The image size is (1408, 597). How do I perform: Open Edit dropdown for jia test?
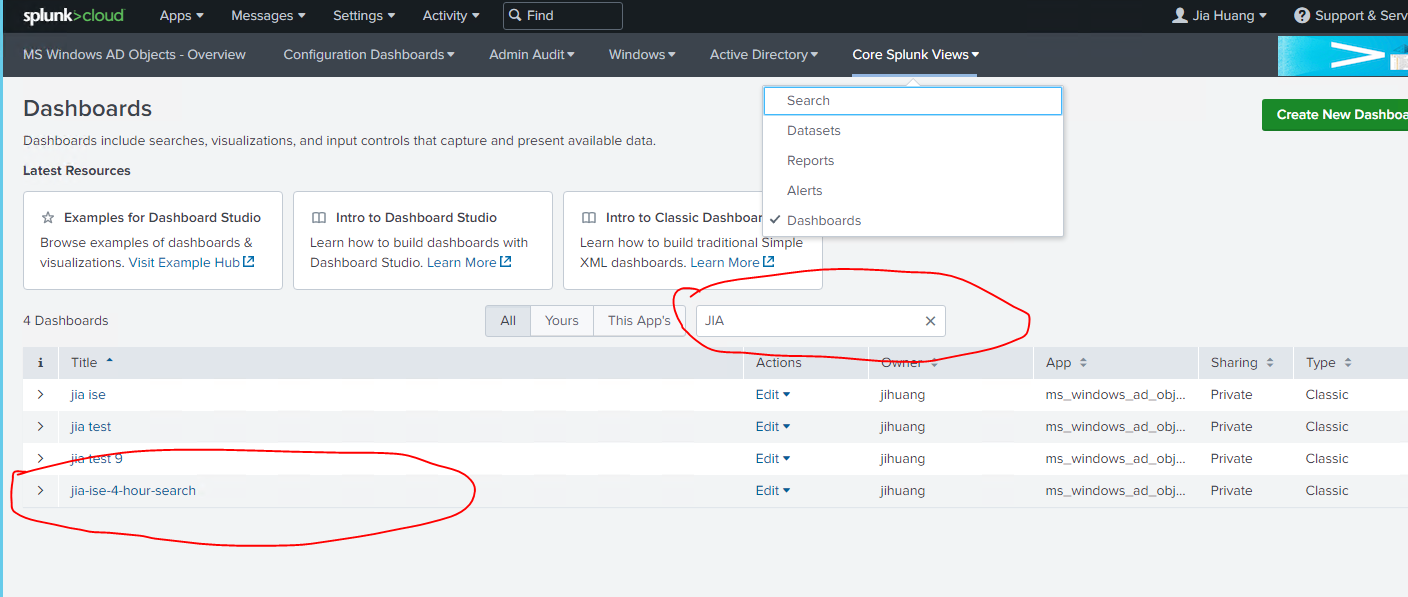click(x=772, y=427)
